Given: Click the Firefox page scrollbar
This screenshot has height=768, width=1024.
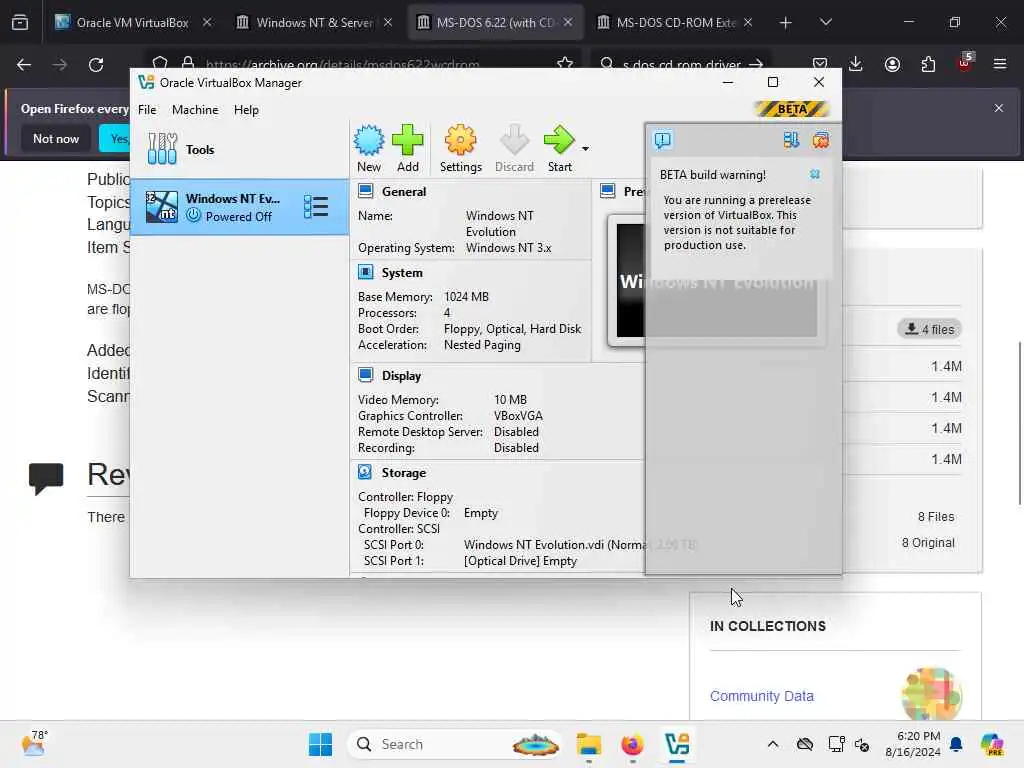Looking at the screenshot, I should (1019, 423).
